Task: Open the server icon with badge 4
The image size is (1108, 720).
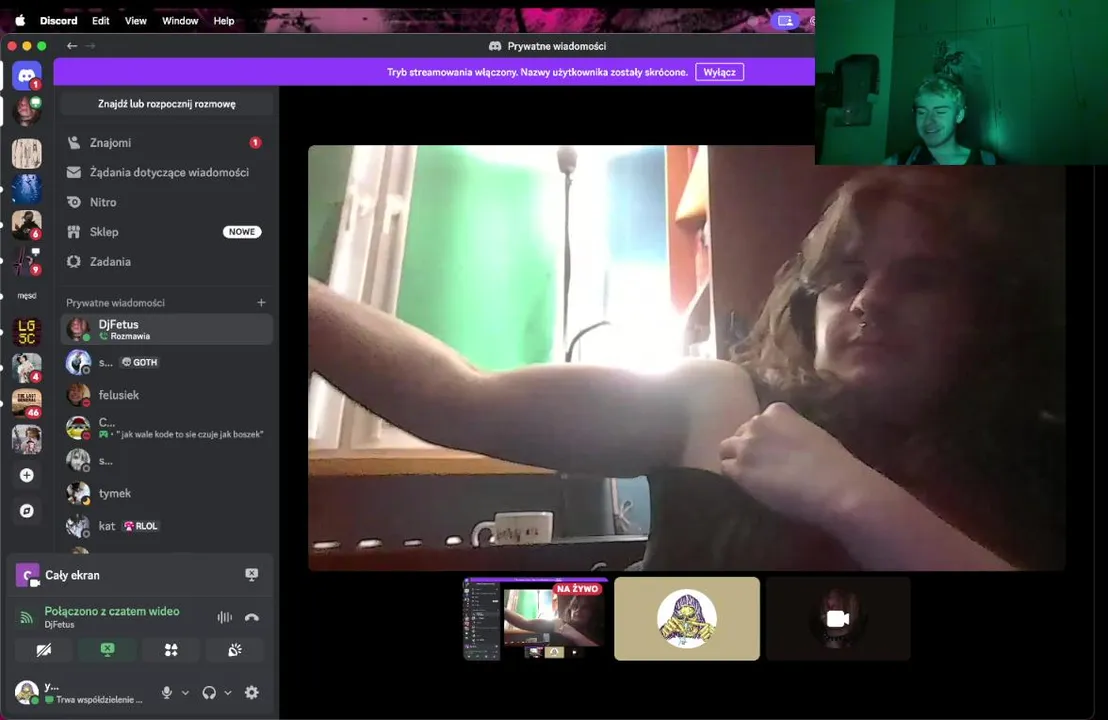Action: click(27, 367)
